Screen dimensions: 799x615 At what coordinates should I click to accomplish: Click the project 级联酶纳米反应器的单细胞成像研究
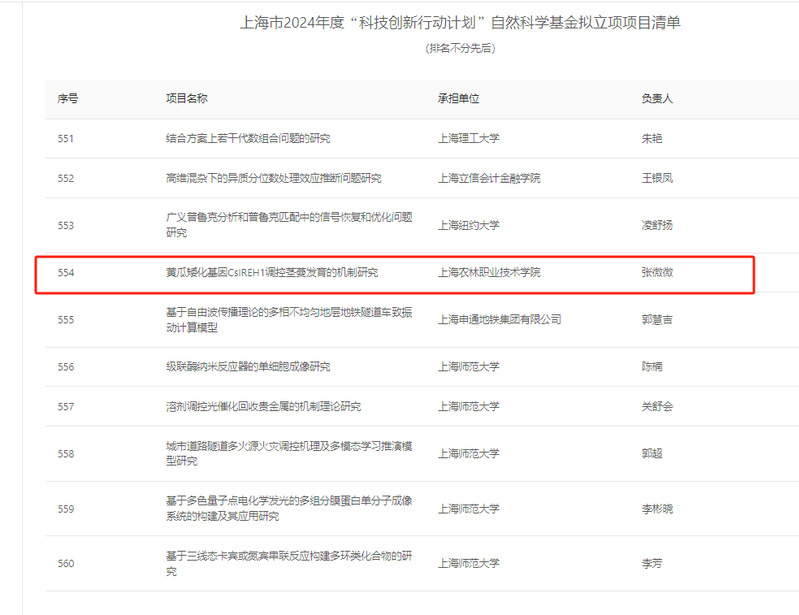[x=247, y=367]
